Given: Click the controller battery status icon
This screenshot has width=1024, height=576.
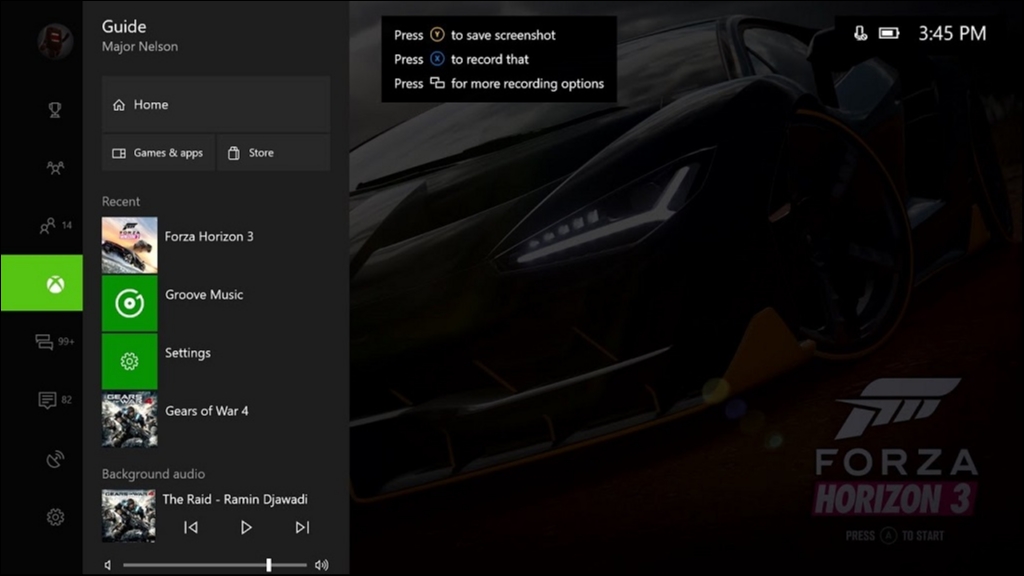Looking at the screenshot, I should (x=889, y=33).
